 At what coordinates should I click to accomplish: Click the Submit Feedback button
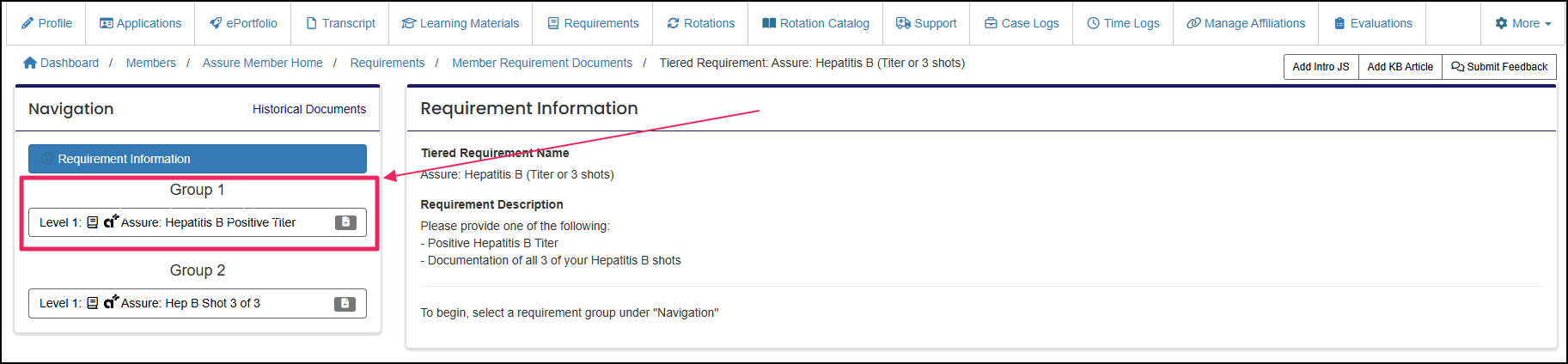1499,67
